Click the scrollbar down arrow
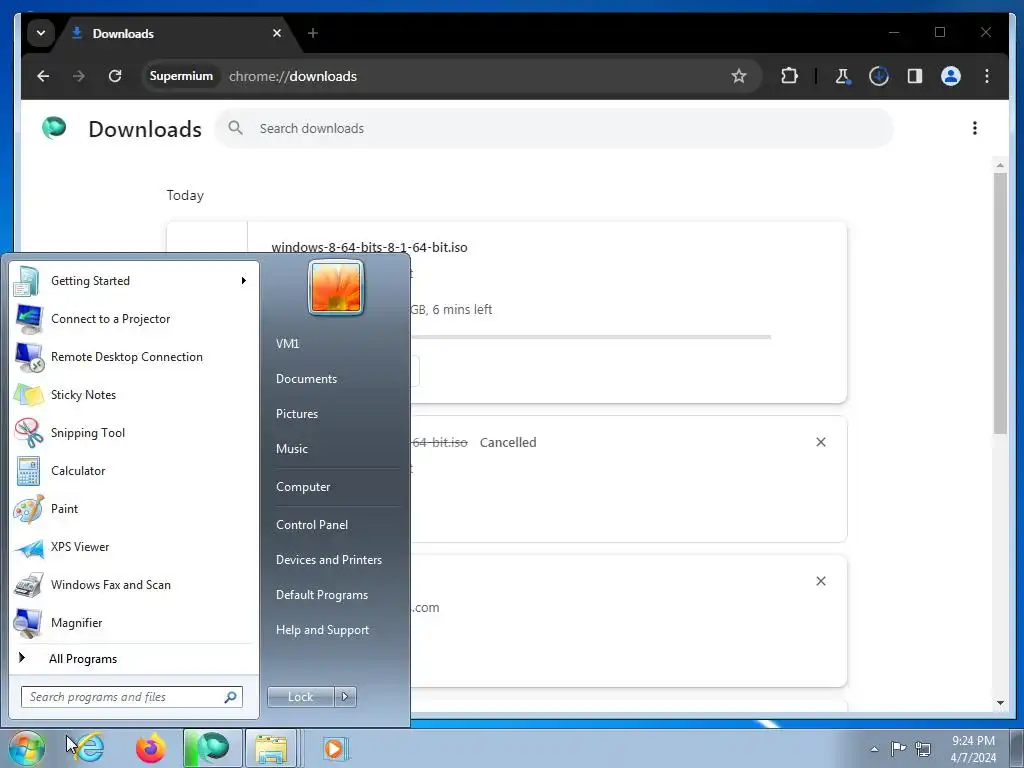The height and width of the screenshot is (768, 1024). (1000, 703)
